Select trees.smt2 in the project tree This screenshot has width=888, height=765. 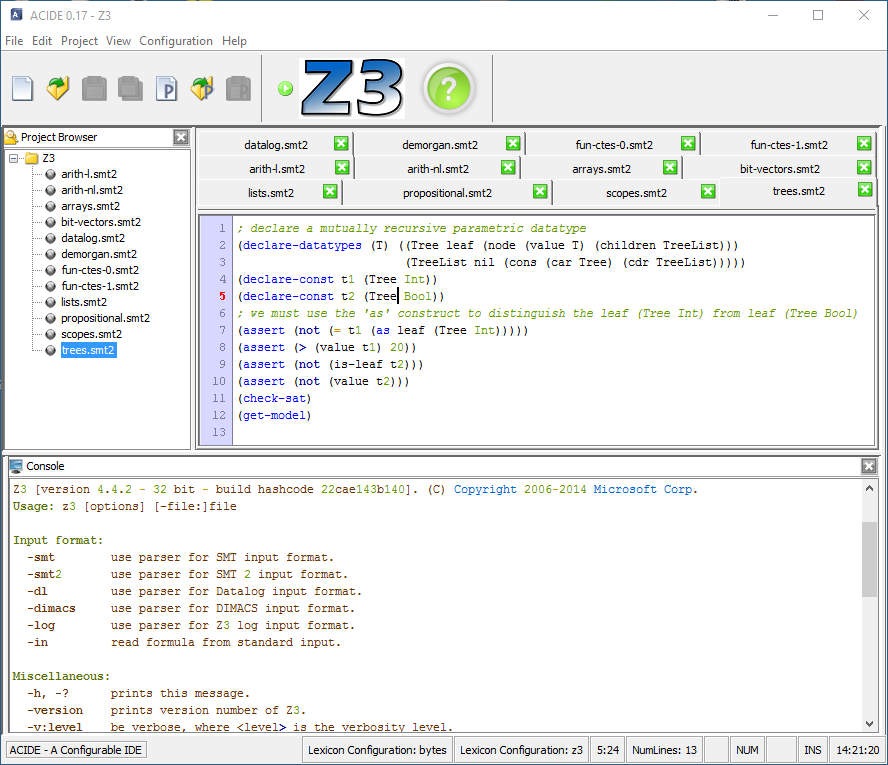[88, 350]
